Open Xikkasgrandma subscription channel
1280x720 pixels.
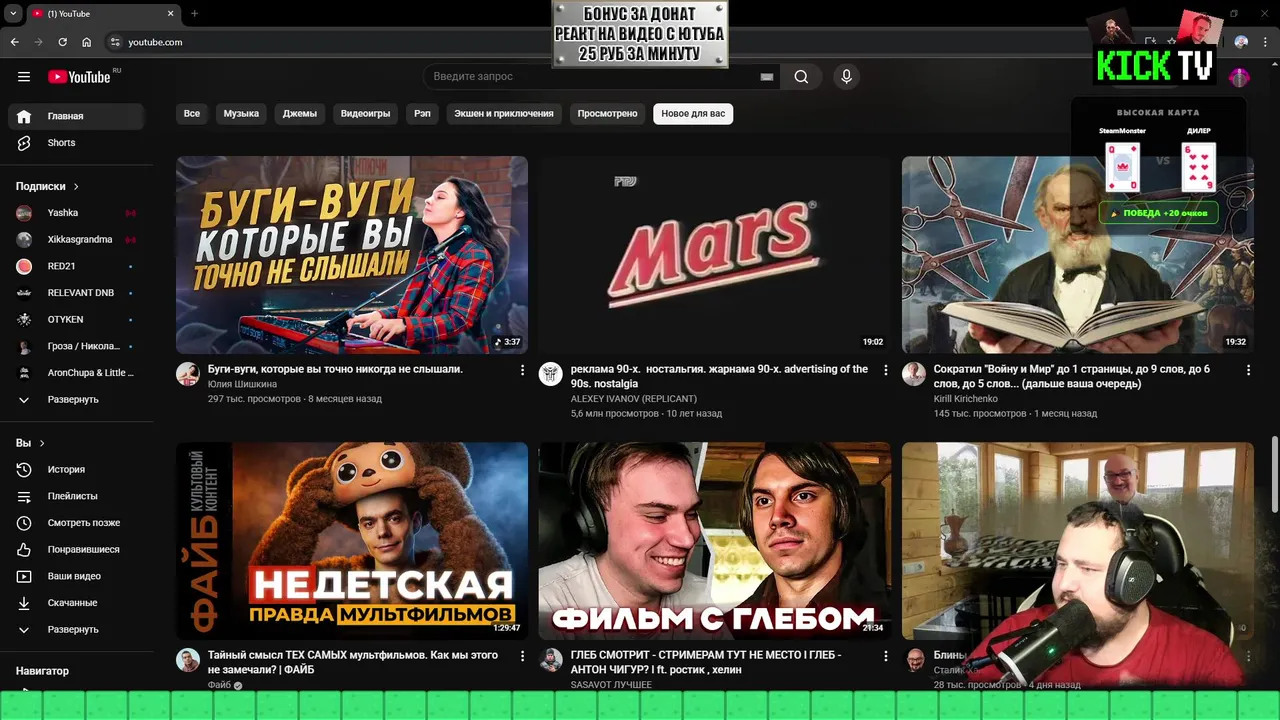click(76, 239)
